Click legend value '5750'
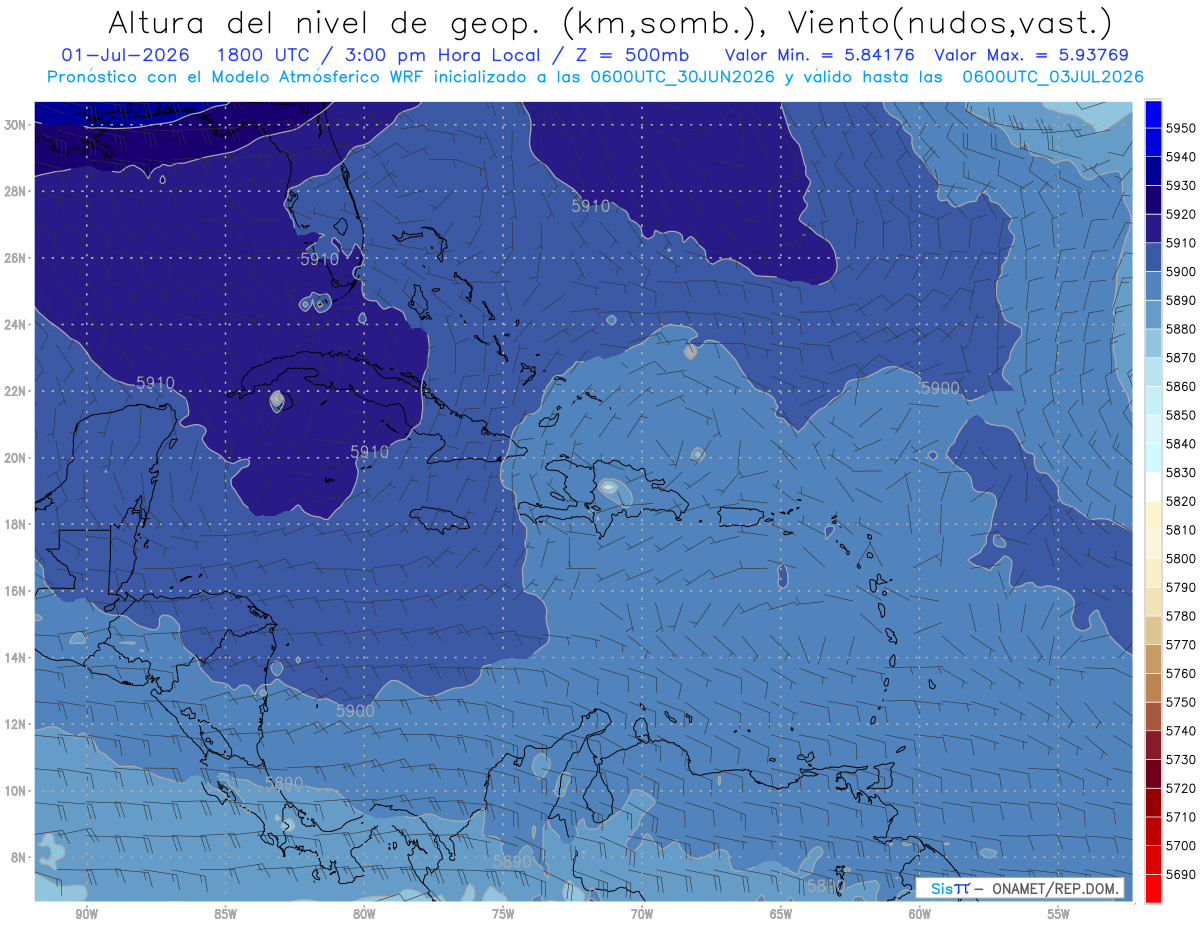The height and width of the screenshot is (927, 1200). pos(1180,702)
